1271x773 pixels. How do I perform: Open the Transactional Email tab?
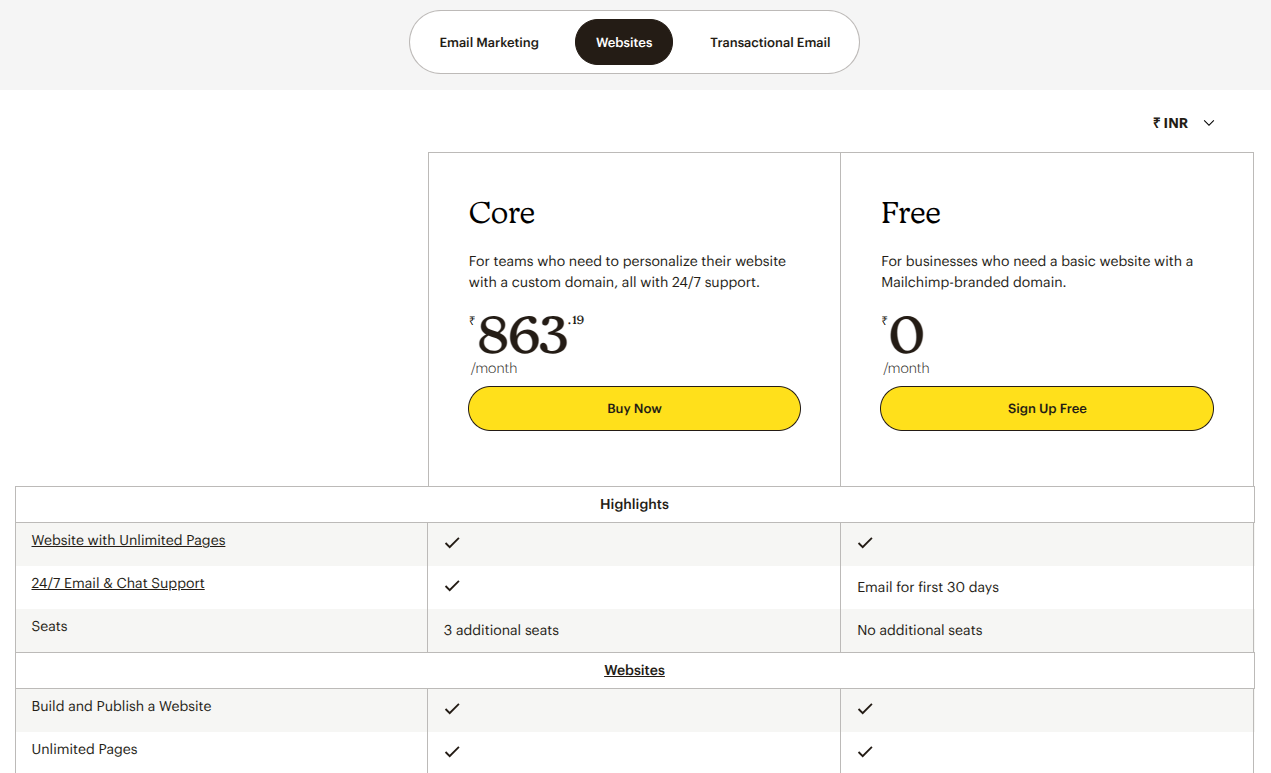coord(769,42)
